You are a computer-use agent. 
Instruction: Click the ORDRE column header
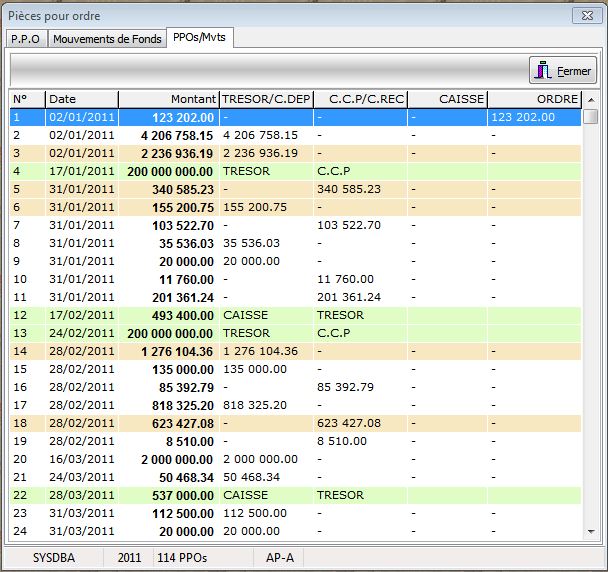(x=534, y=99)
